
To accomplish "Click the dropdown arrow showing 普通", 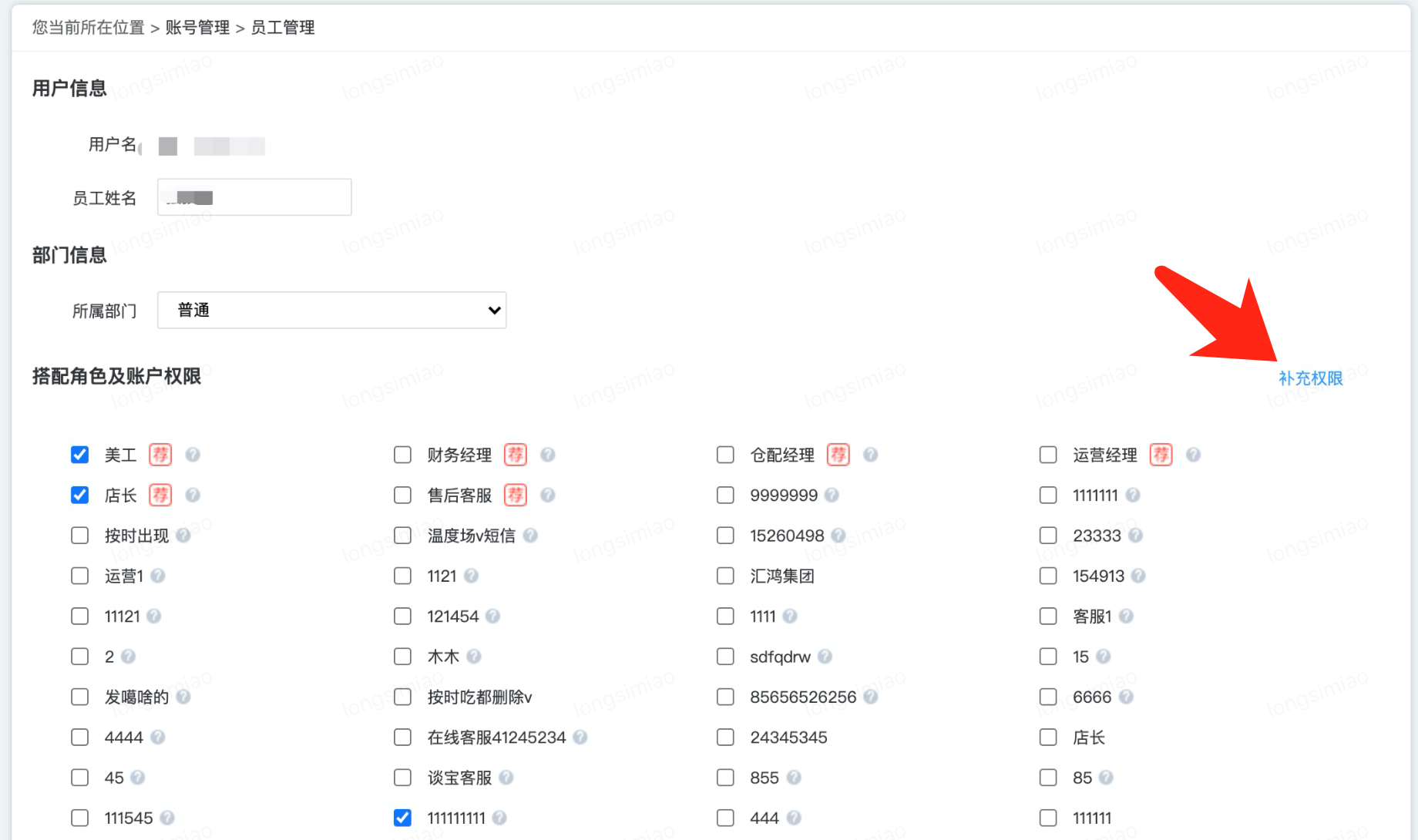I will click(493, 310).
